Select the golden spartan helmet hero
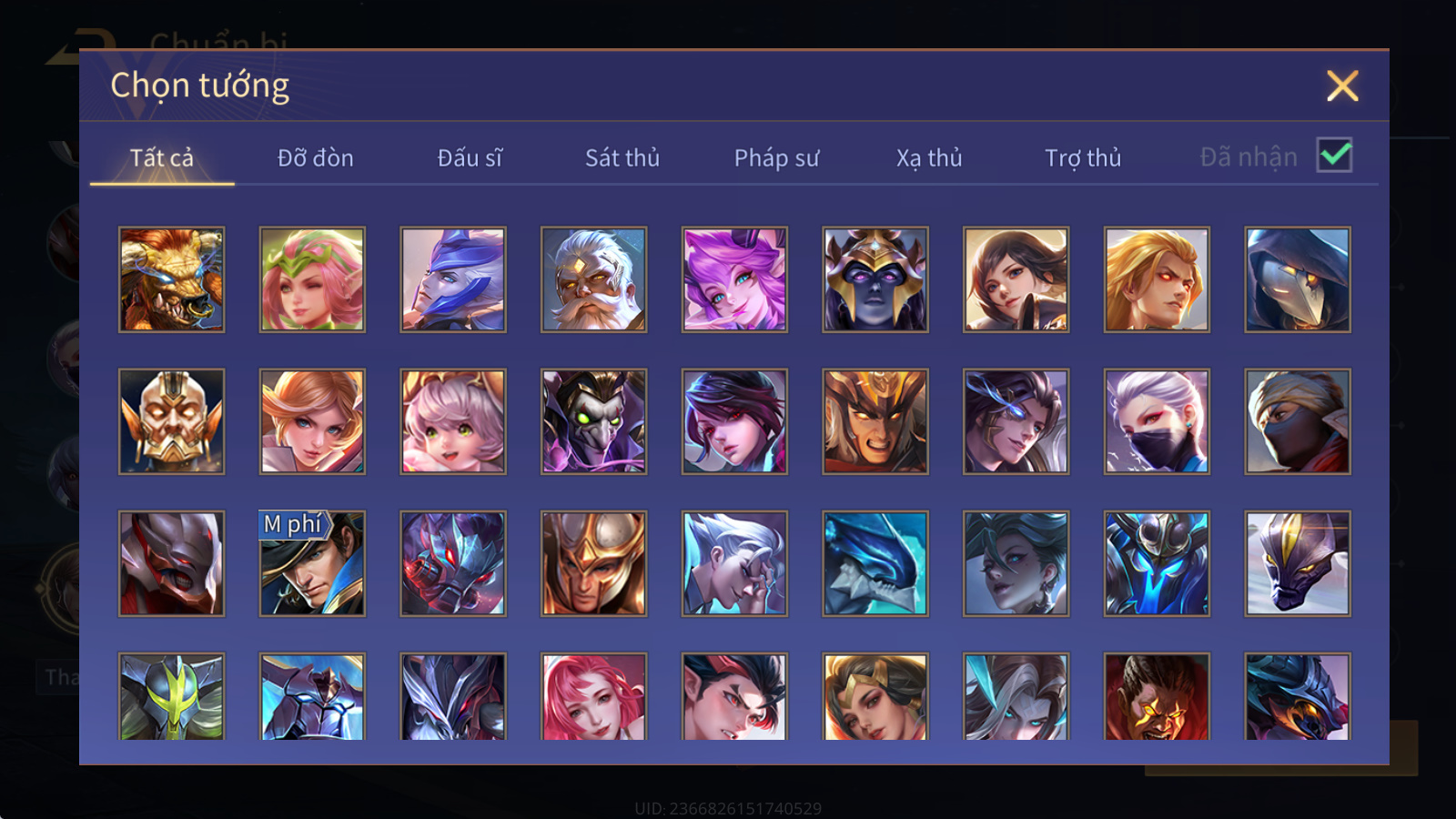The width and height of the screenshot is (1456, 819). (593, 563)
